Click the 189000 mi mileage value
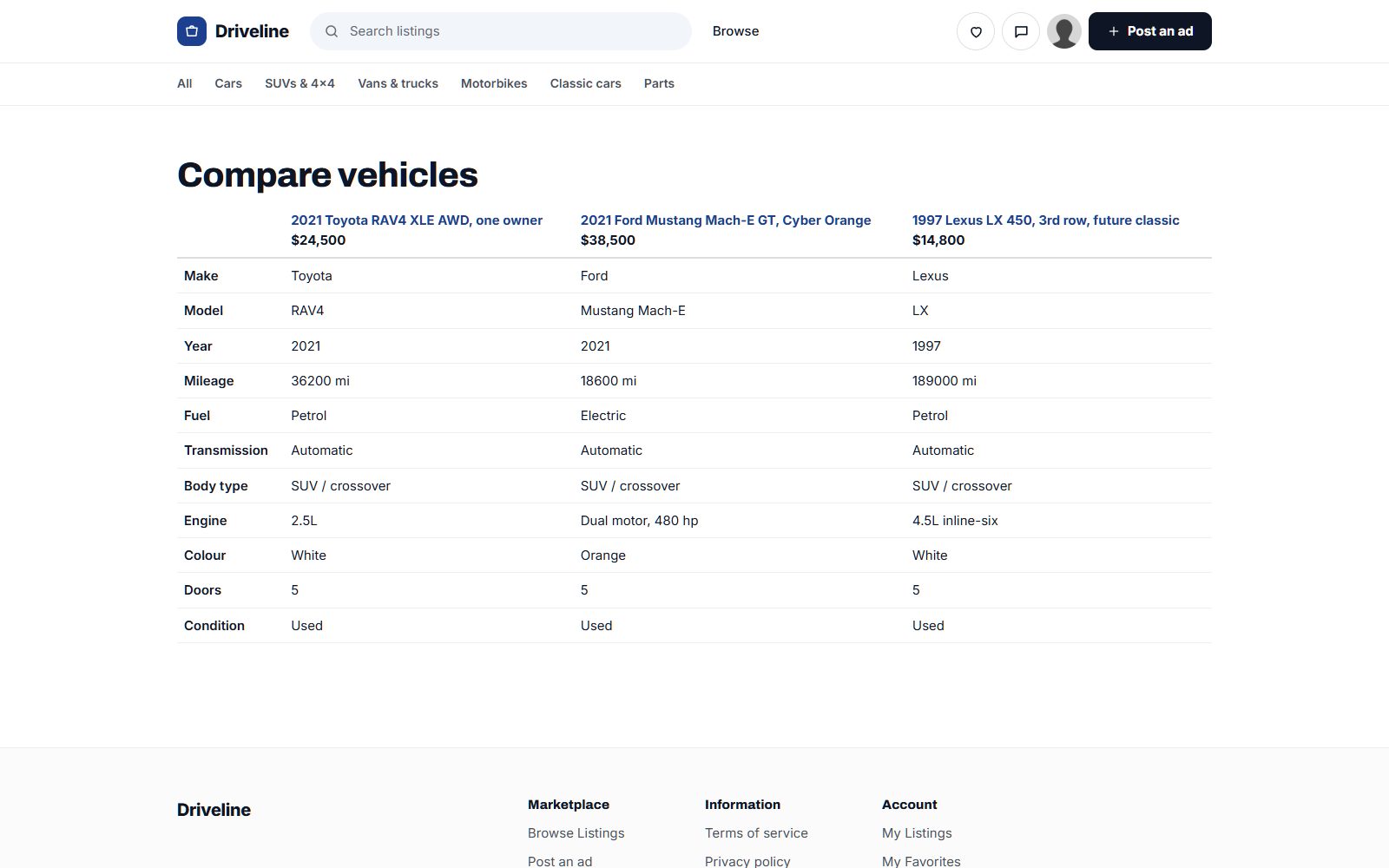Screen dimensions: 1389x868 point(945,381)
